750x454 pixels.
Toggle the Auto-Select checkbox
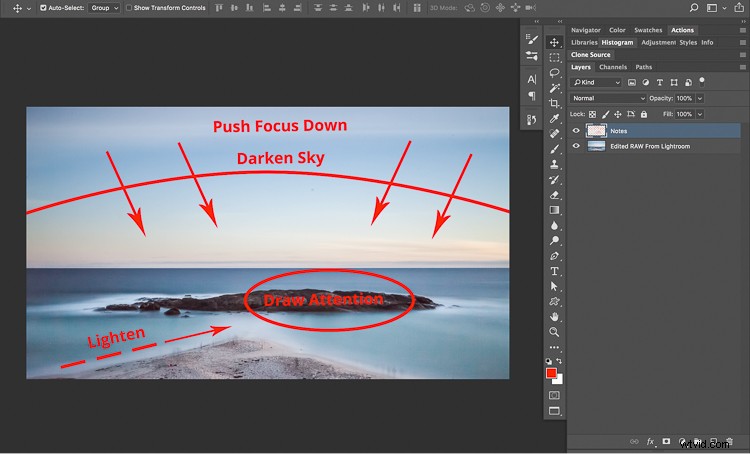(43, 8)
